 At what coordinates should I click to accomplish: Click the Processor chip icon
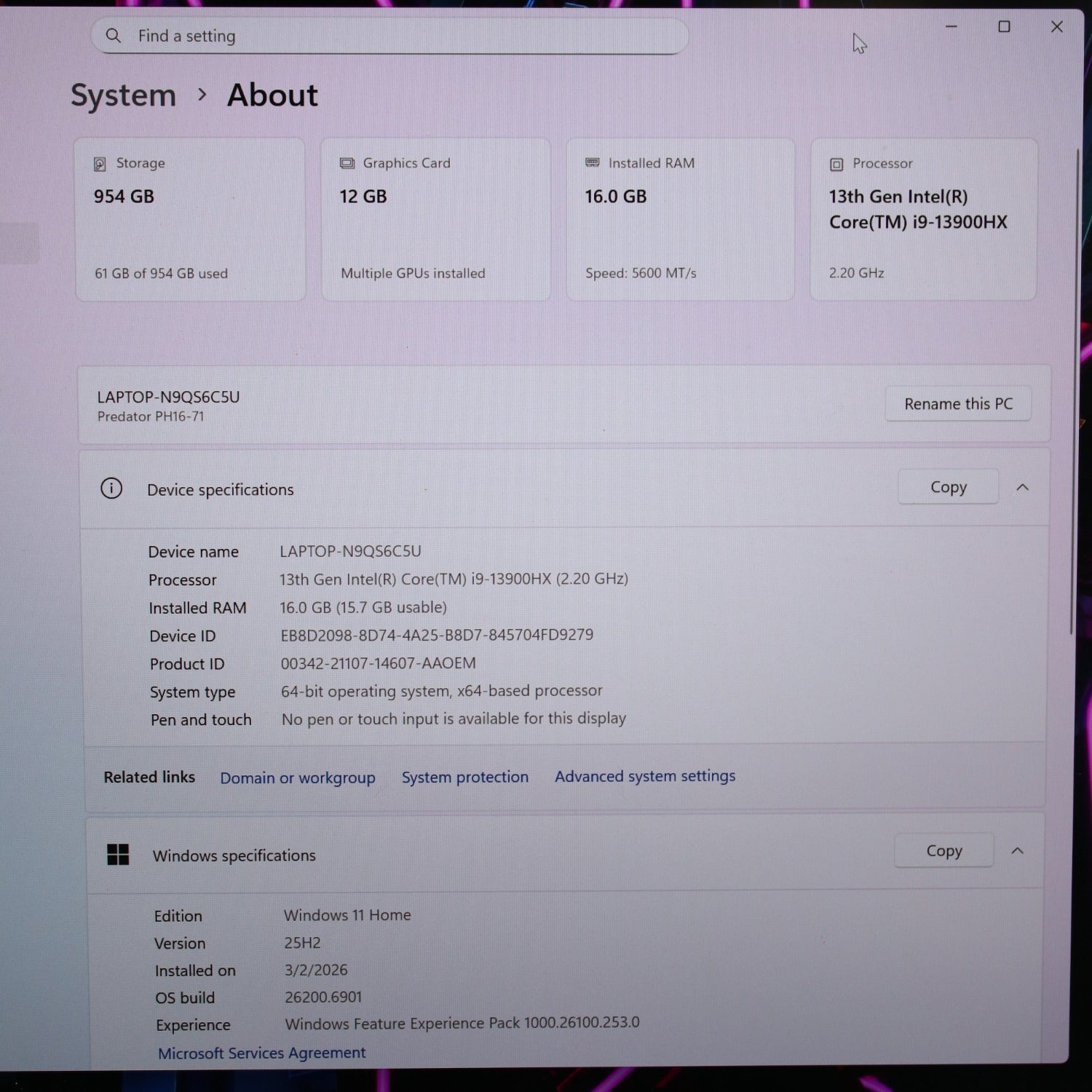(836, 165)
